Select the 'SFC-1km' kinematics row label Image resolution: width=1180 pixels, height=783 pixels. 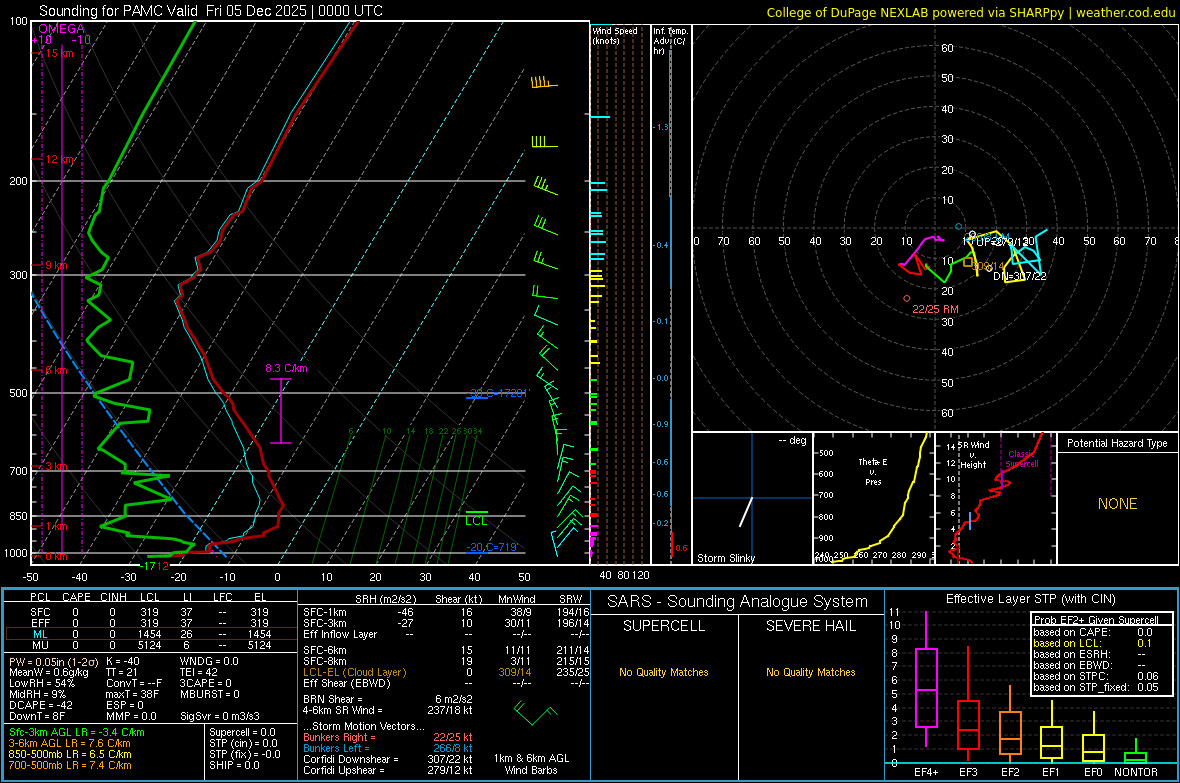click(x=324, y=612)
